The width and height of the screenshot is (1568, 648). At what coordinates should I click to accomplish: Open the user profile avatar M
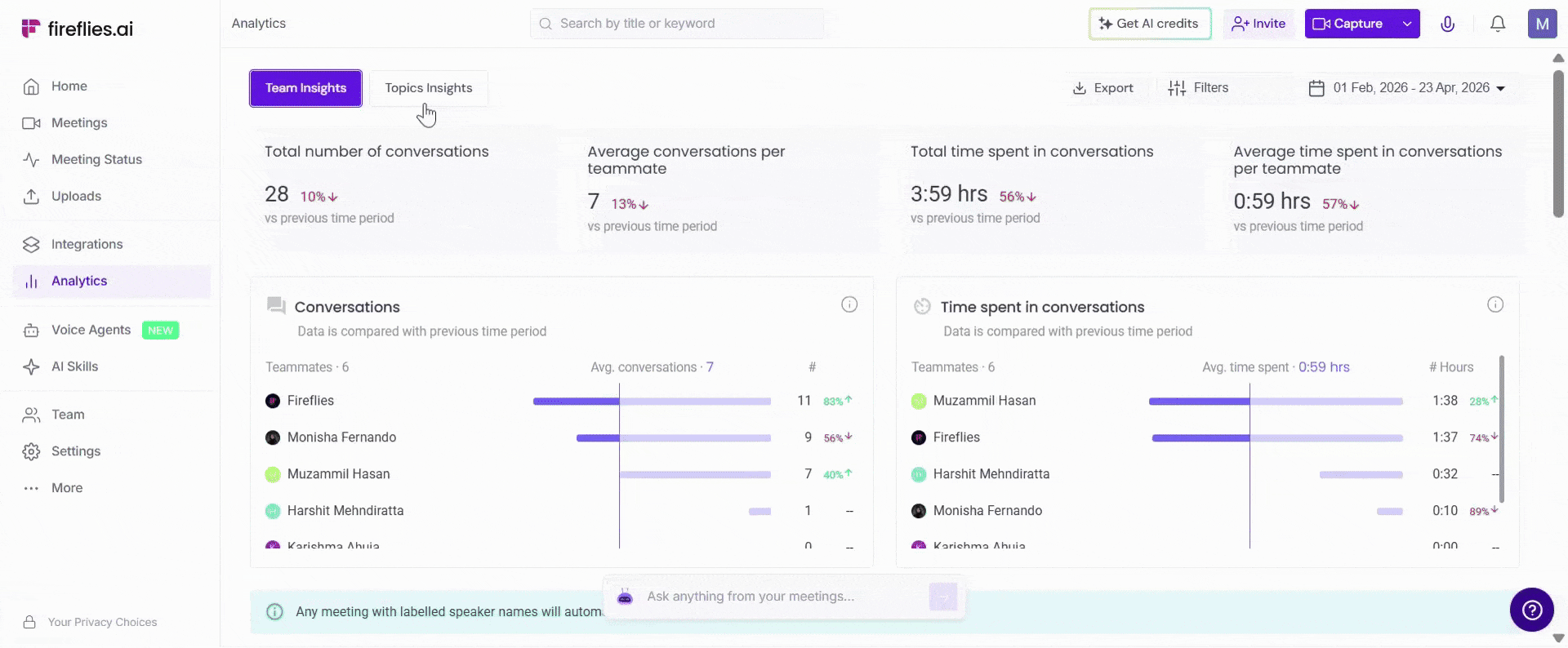1542,24
